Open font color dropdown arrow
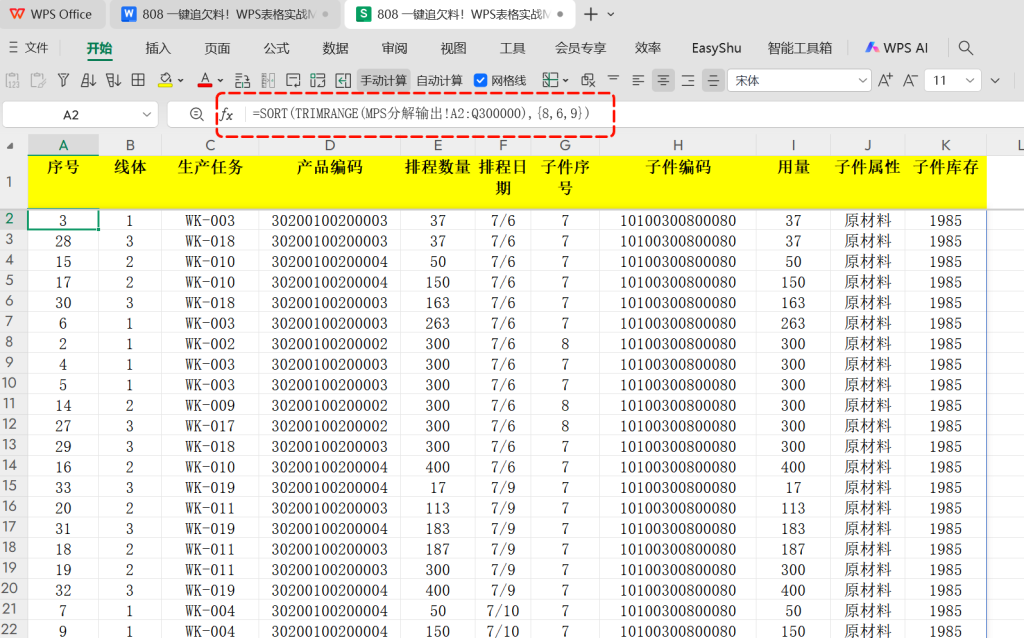The width and height of the screenshot is (1024, 638). (220, 81)
